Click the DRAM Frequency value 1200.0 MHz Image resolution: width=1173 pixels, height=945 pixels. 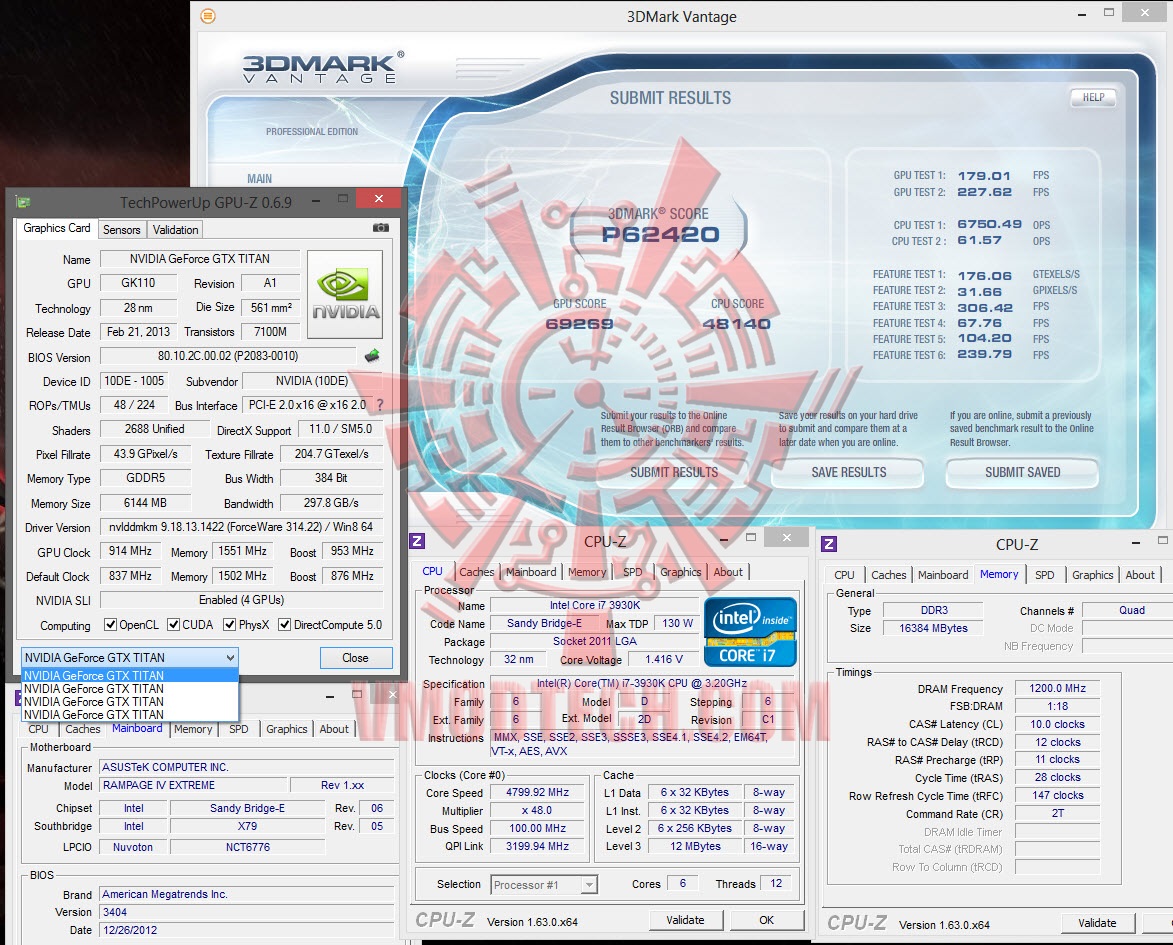1057,688
